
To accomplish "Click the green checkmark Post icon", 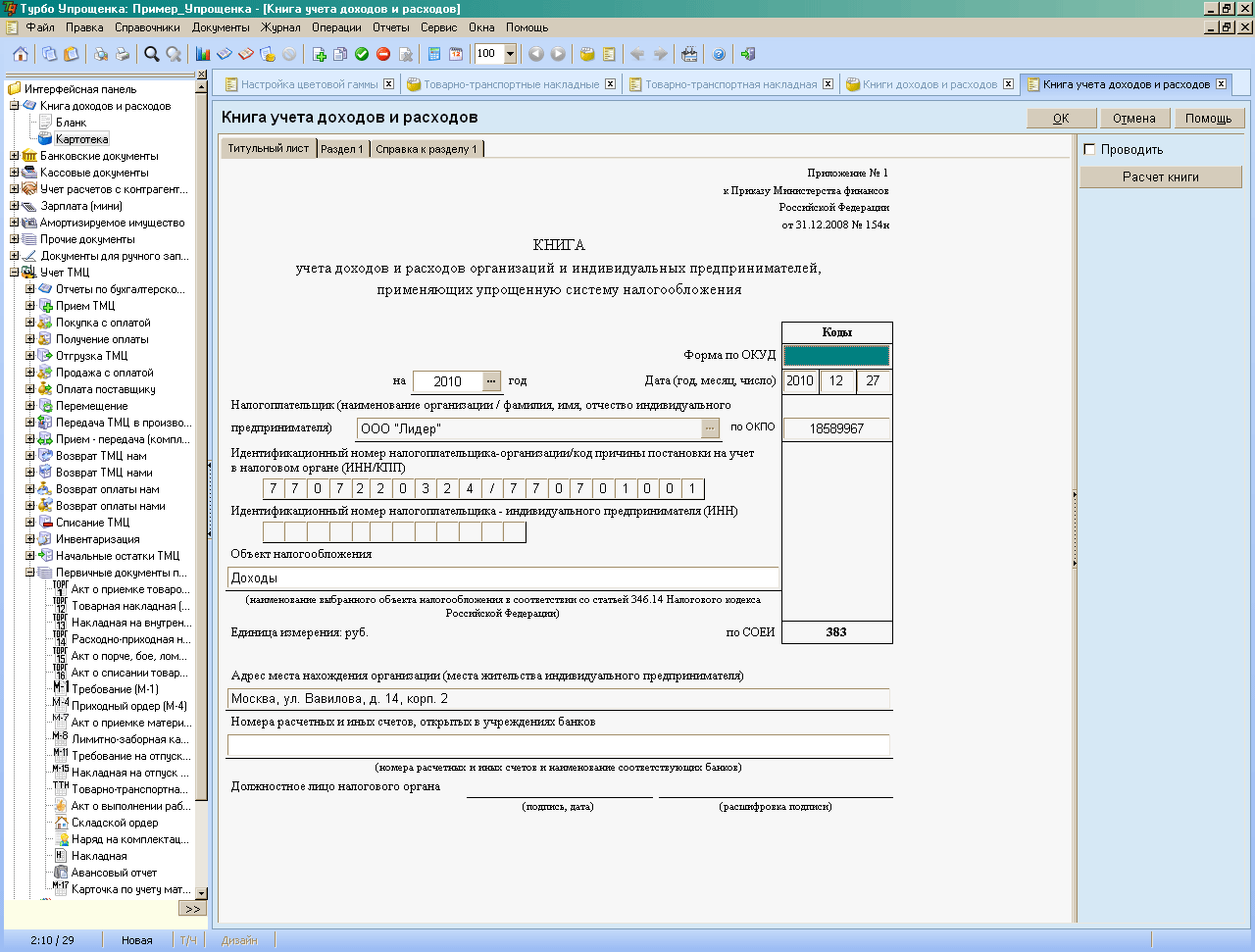I will coord(362,54).
